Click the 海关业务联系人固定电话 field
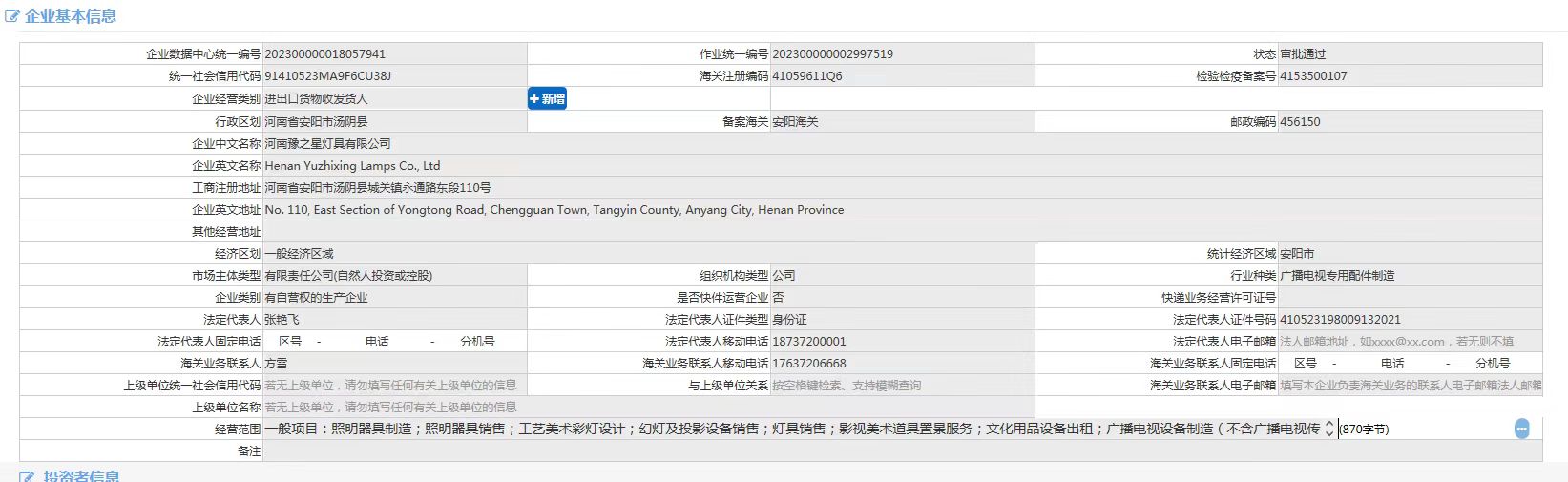The height and width of the screenshot is (482, 1568). [x=1411, y=364]
